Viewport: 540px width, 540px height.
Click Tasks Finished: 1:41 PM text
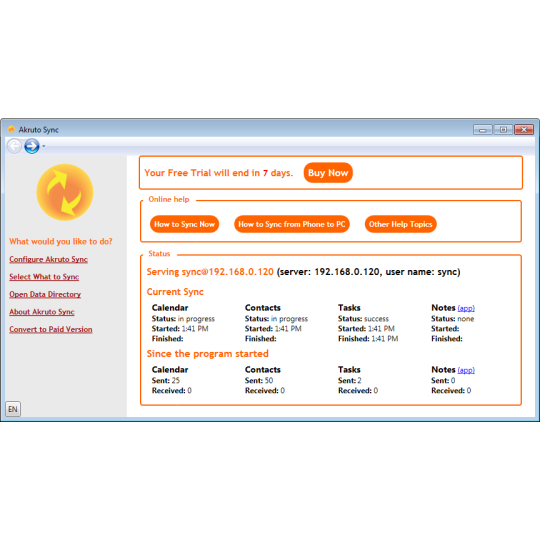(368, 339)
